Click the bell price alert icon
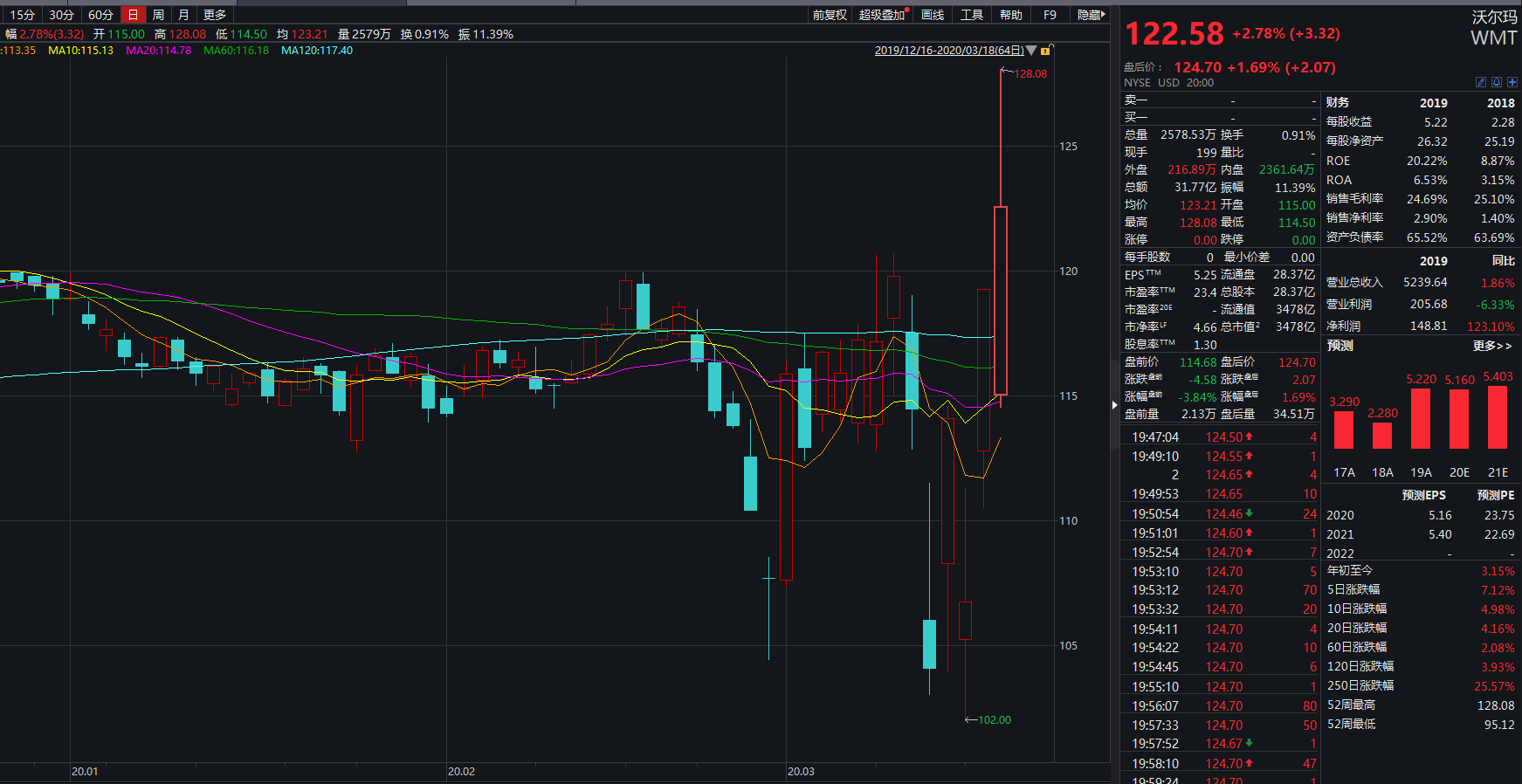This screenshot has width=1522, height=784. [1496, 82]
